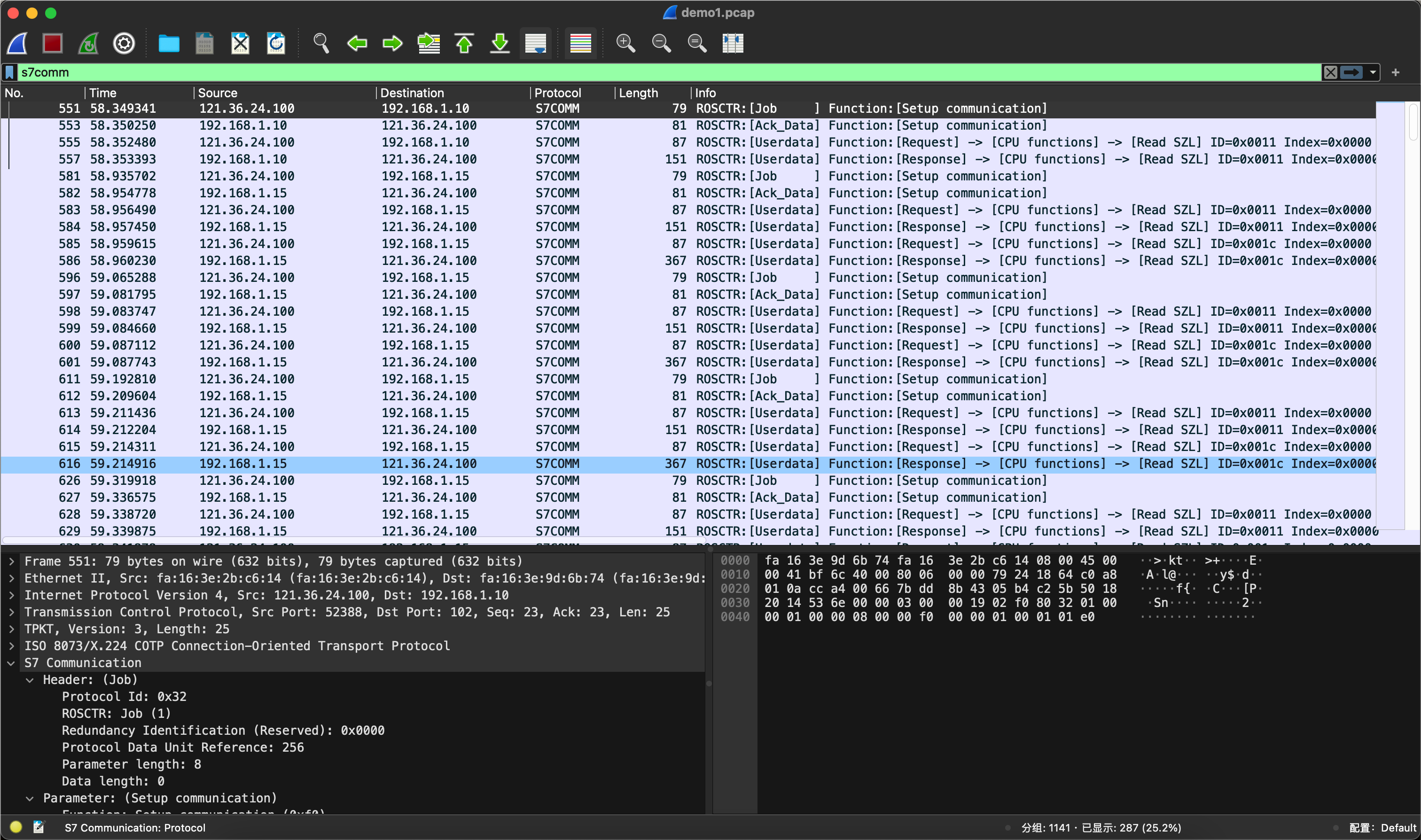Select the ROSCTR: Job (1) field

[116, 714]
